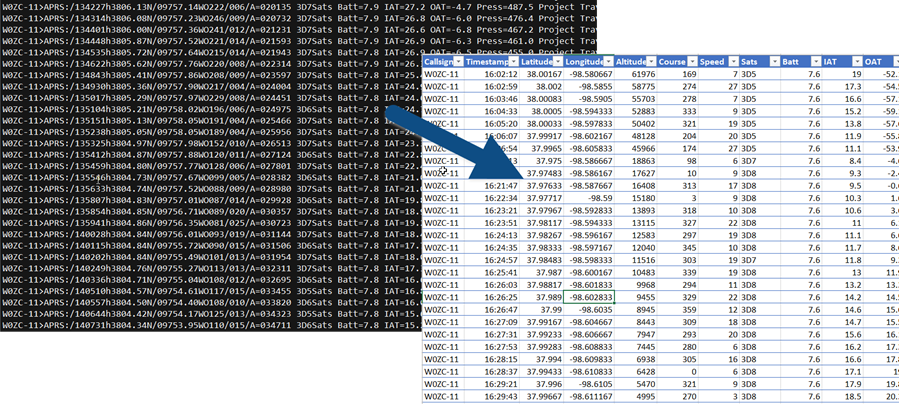900x404 pixels.
Task: Select altitude cell 15180
Action: (635, 197)
